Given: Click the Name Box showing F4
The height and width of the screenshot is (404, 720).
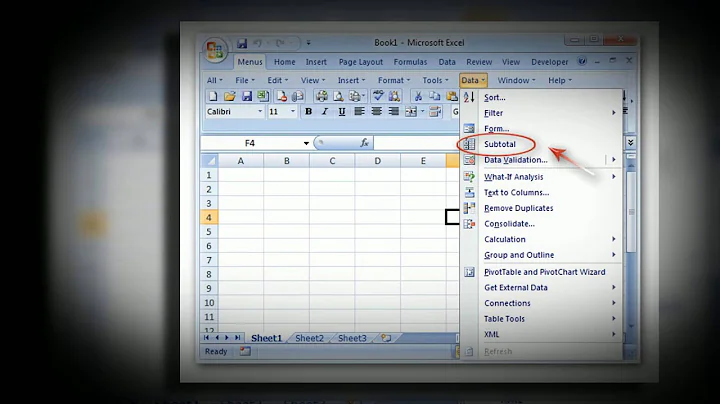Looking at the screenshot, I should click(x=250, y=143).
